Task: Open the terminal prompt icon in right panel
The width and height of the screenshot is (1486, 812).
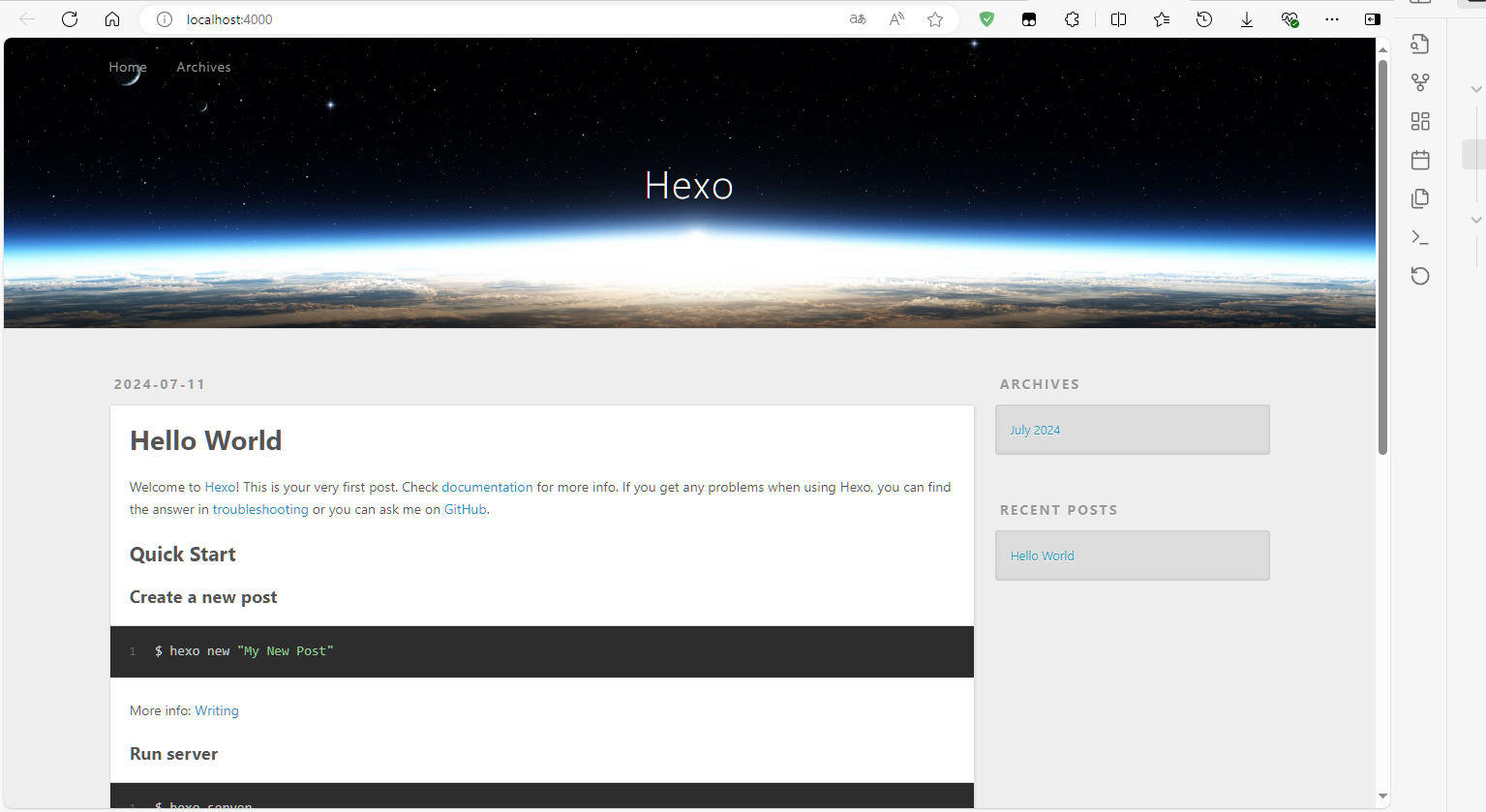Action: (1420, 237)
